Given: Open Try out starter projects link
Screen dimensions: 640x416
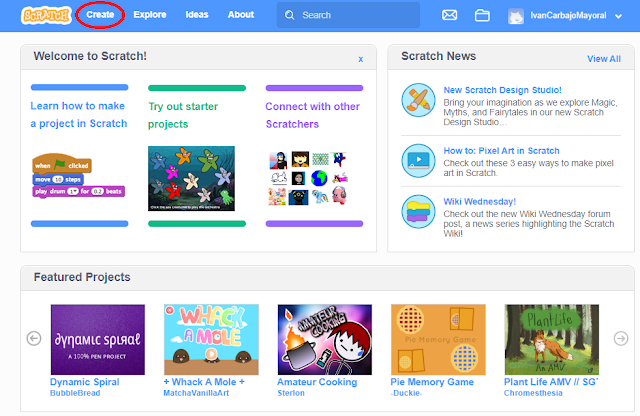Looking at the screenshot, I should 183,115.
